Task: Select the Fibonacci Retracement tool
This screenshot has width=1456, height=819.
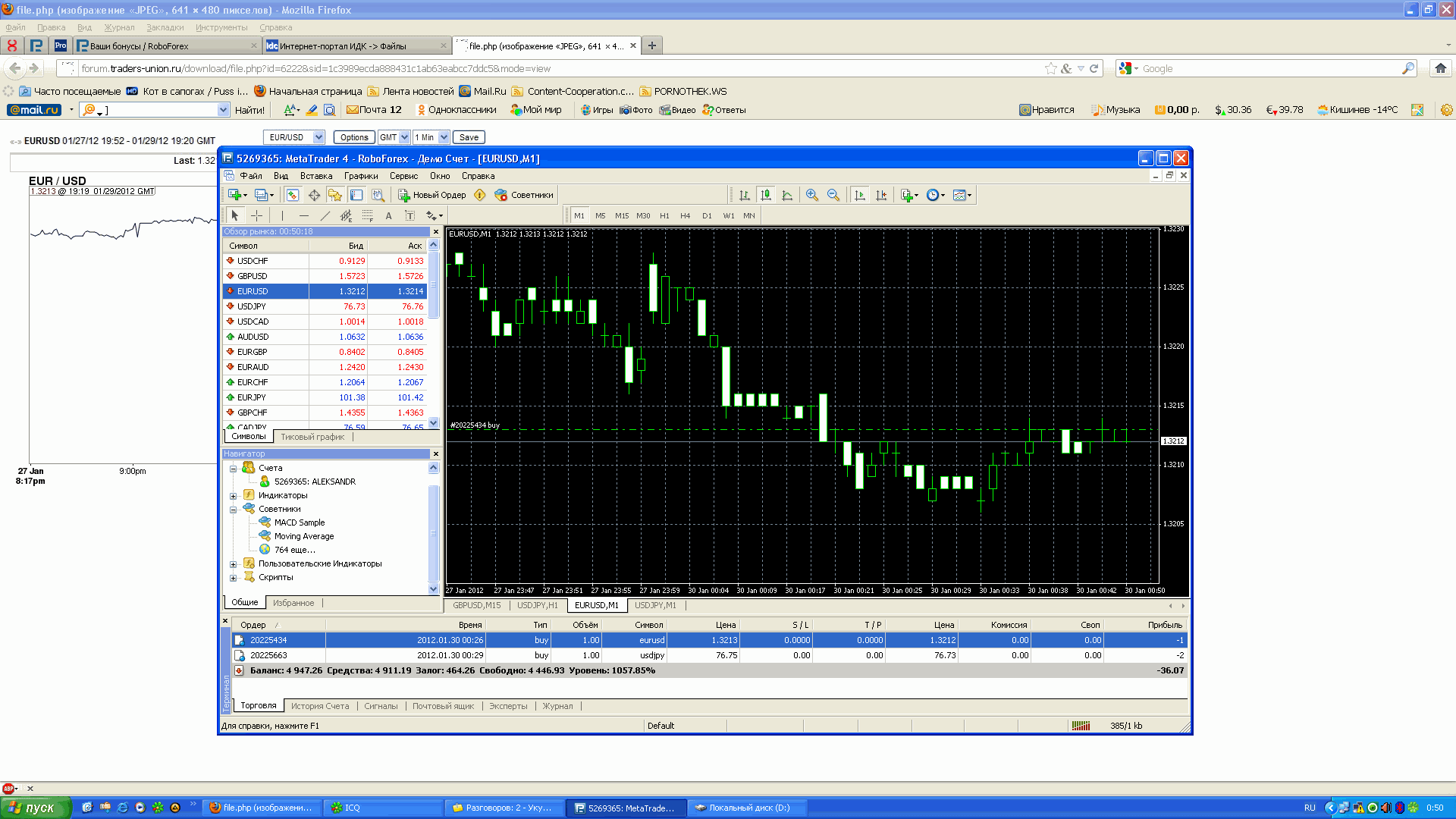Action: [367, 215]
